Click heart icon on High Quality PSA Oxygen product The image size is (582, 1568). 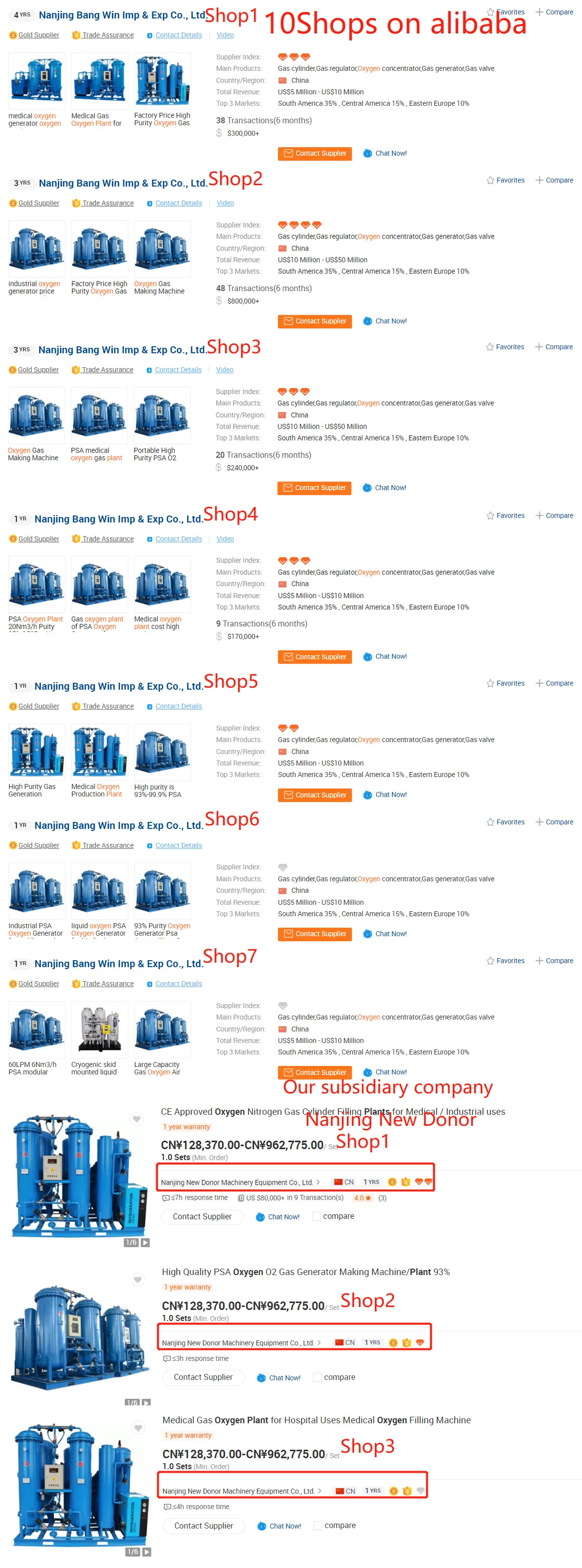[138, 1280]
